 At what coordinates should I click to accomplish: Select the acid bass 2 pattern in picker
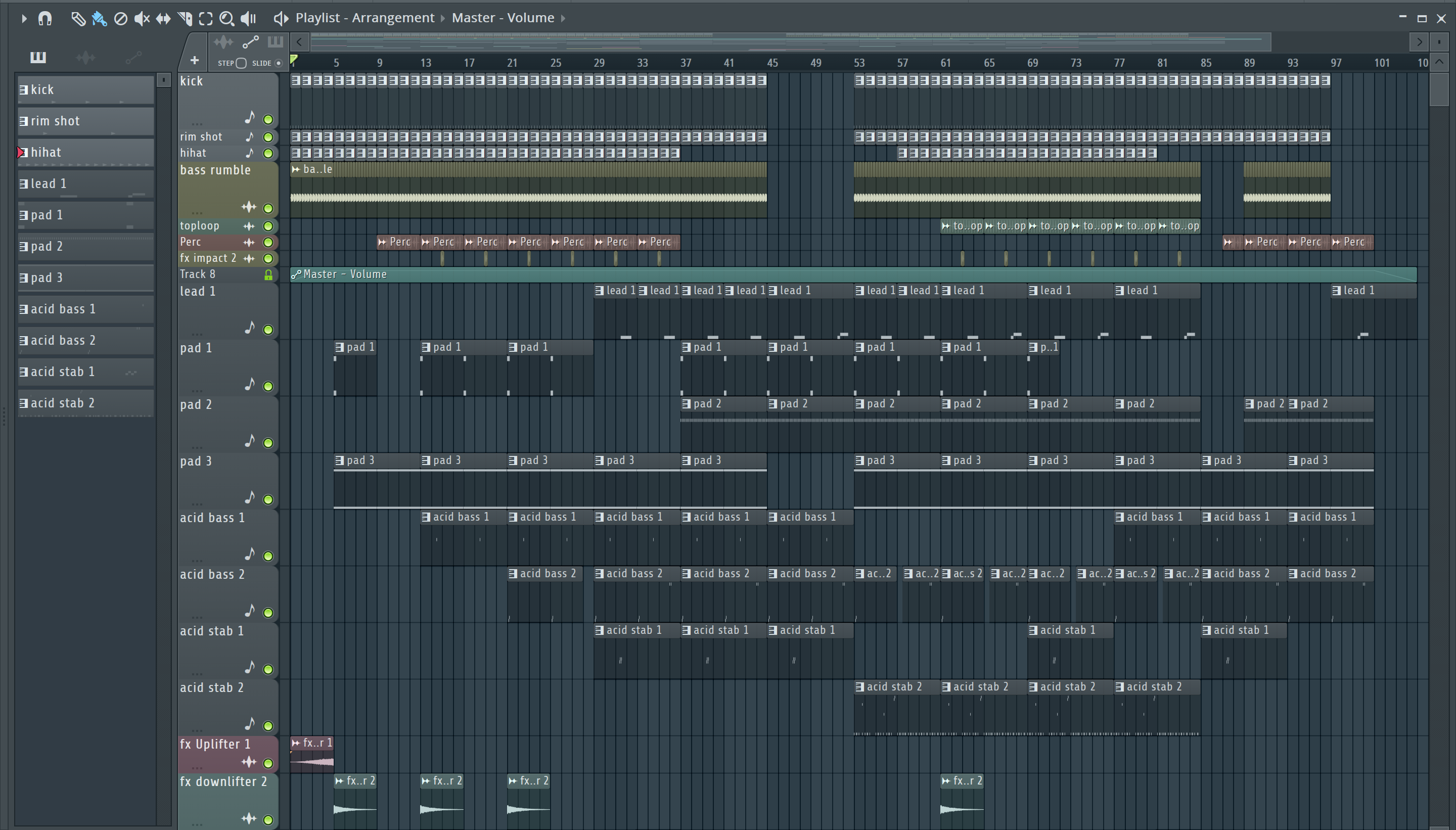pos(85,340)
